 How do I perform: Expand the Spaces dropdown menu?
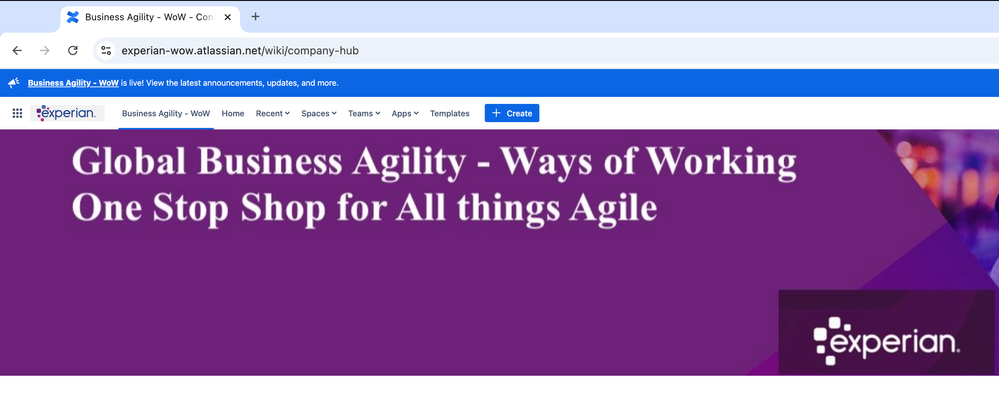pos(319,113)
